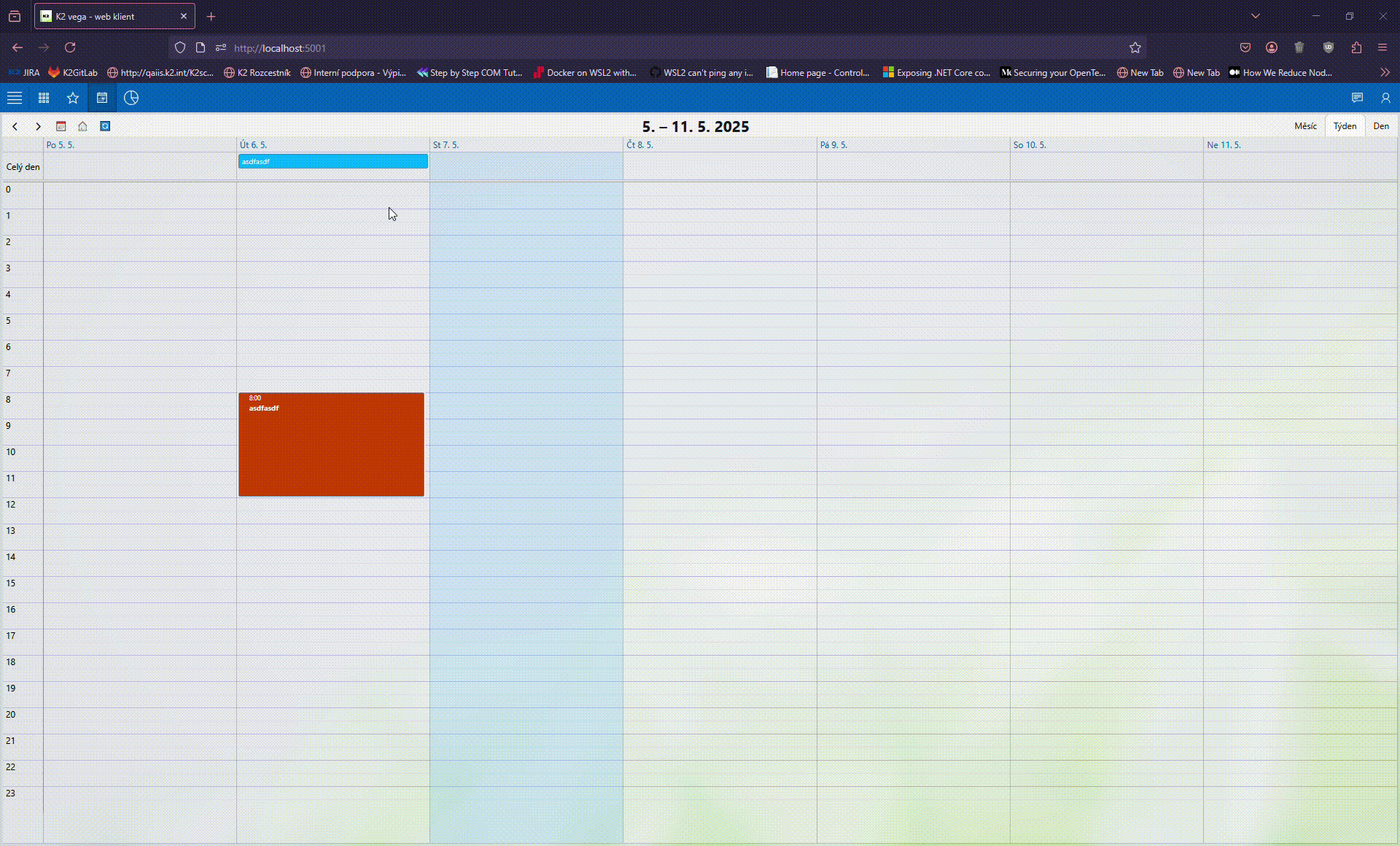Expand the bookmarks overflow chevron
This screenshot has height=846, width=1400.
(1385, 72)
